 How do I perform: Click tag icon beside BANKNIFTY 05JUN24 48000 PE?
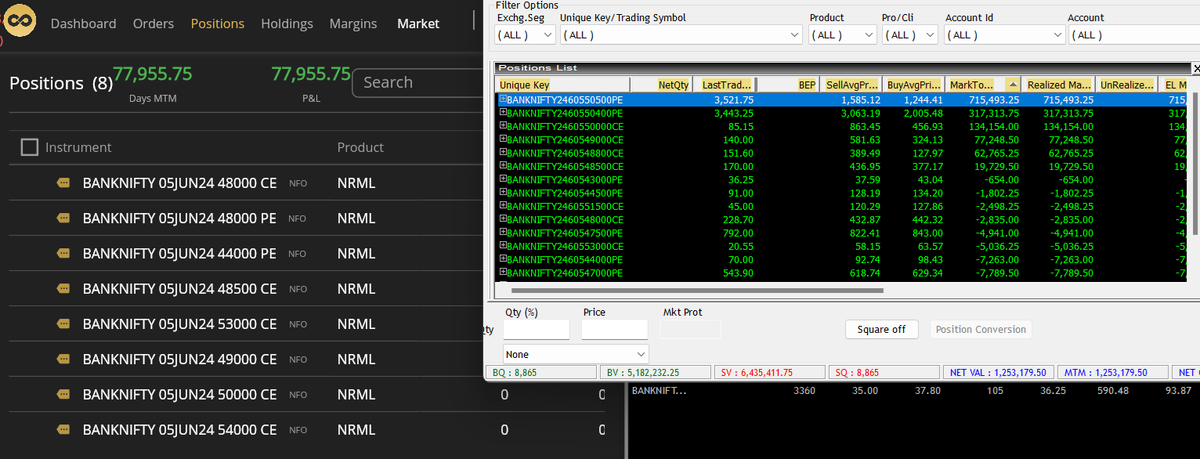(64, 218)
